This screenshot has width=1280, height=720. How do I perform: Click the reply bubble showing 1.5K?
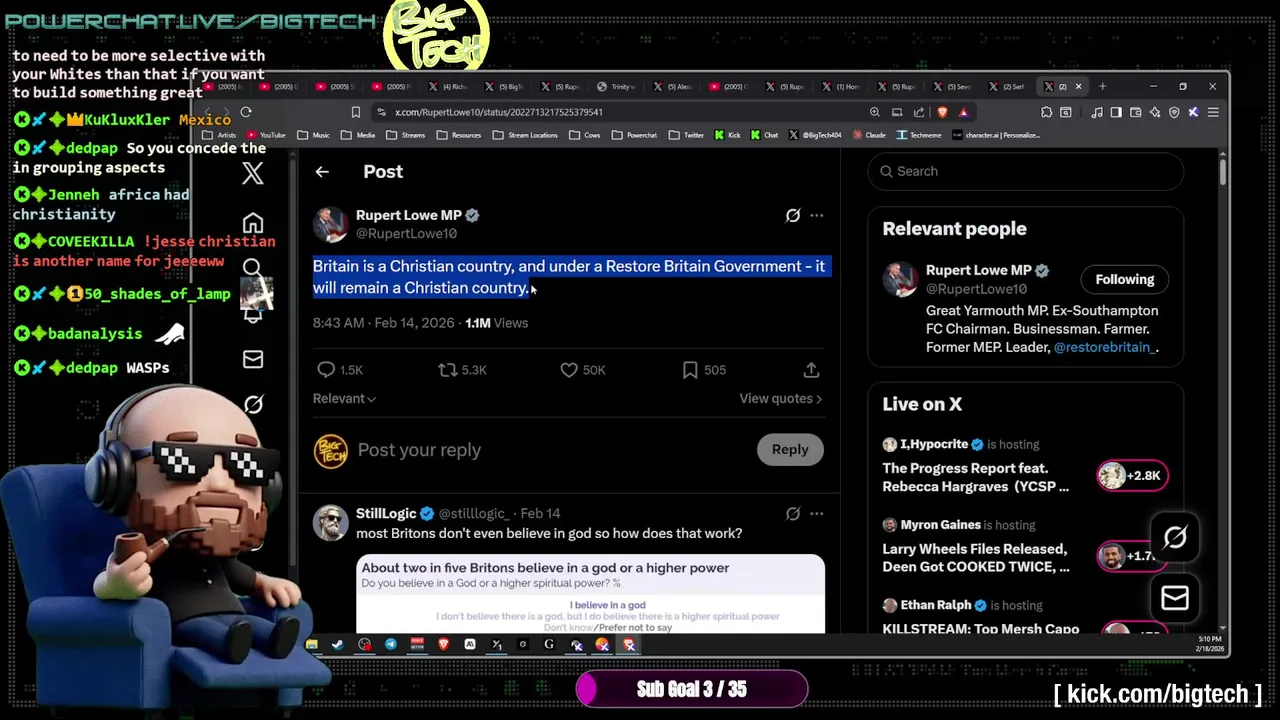pyautogui.click(x=340, y=370)
